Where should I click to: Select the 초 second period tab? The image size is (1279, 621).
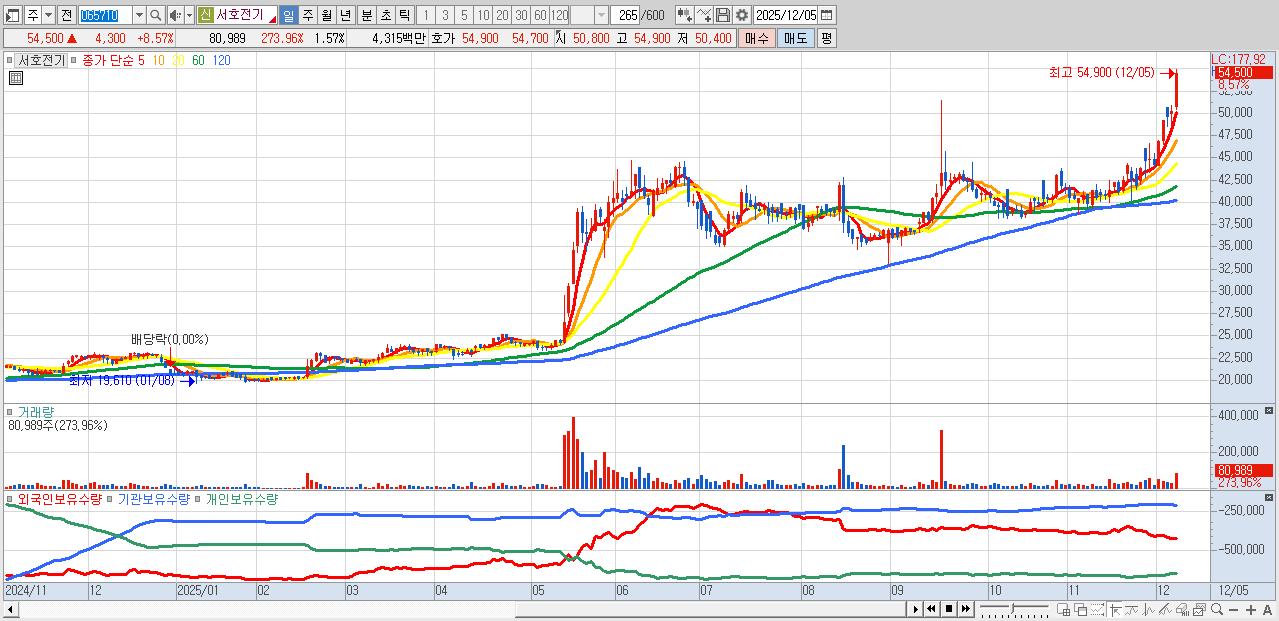coord(385,15)
